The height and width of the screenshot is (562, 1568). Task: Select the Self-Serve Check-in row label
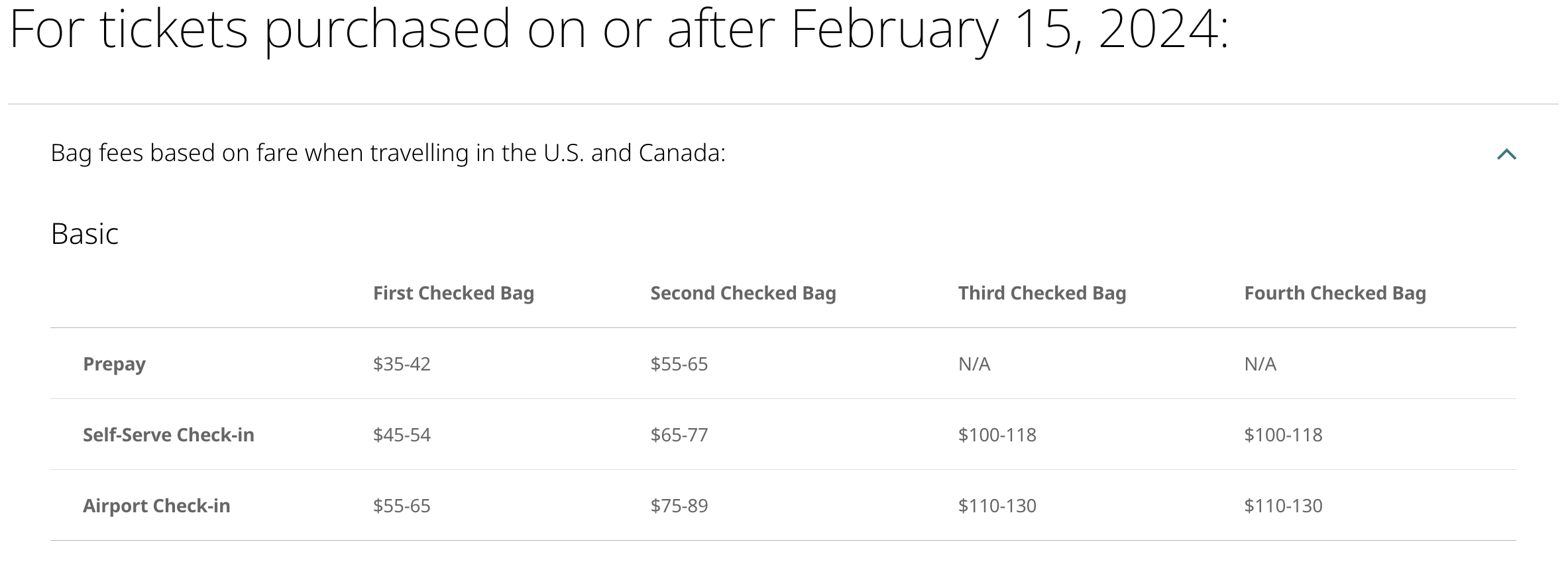click(x=168, y=435)
